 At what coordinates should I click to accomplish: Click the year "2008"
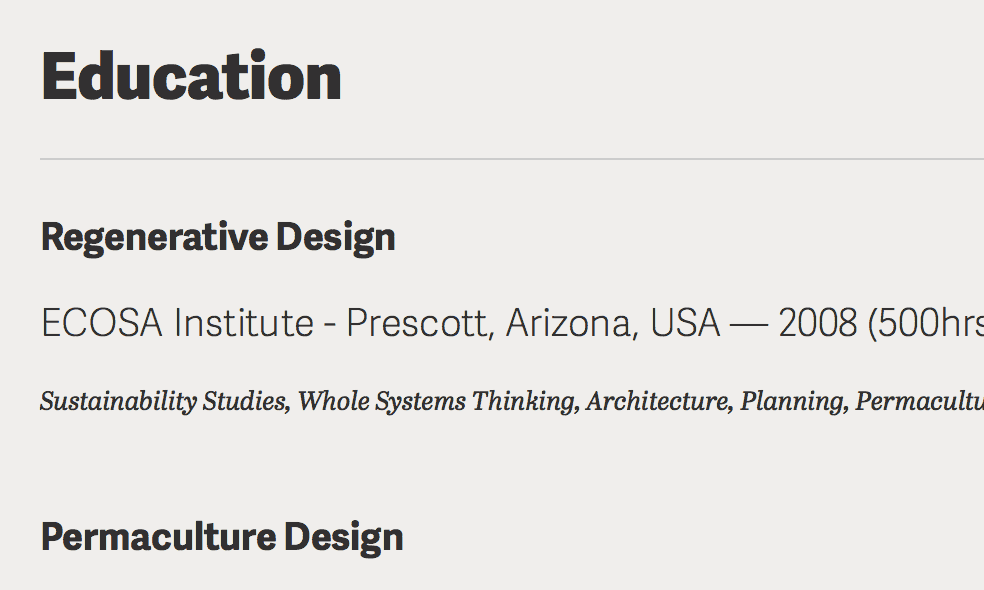[818, 324]
